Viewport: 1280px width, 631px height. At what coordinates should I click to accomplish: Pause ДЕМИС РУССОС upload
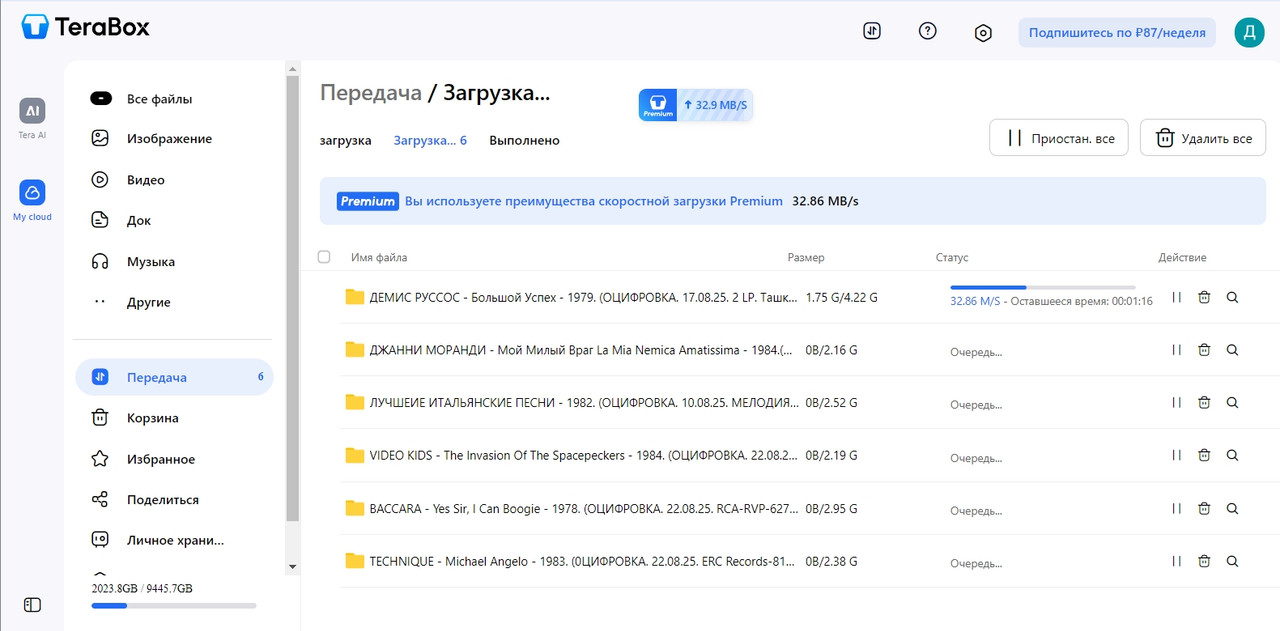tap(1177, 297)
